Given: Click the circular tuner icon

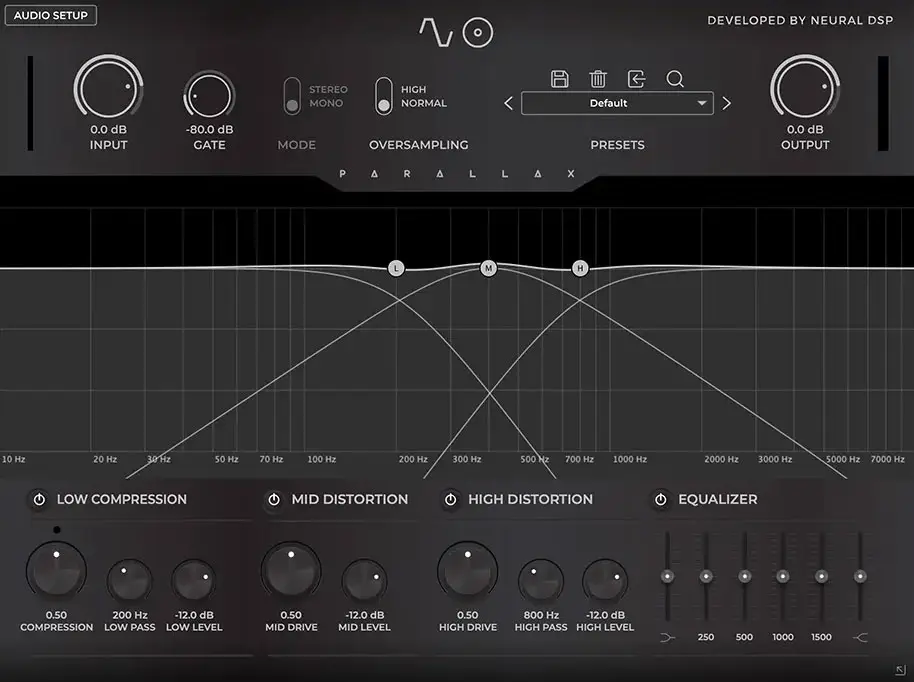Looking at the screenshot, I should pyautogui.click(x=478, y=33).
